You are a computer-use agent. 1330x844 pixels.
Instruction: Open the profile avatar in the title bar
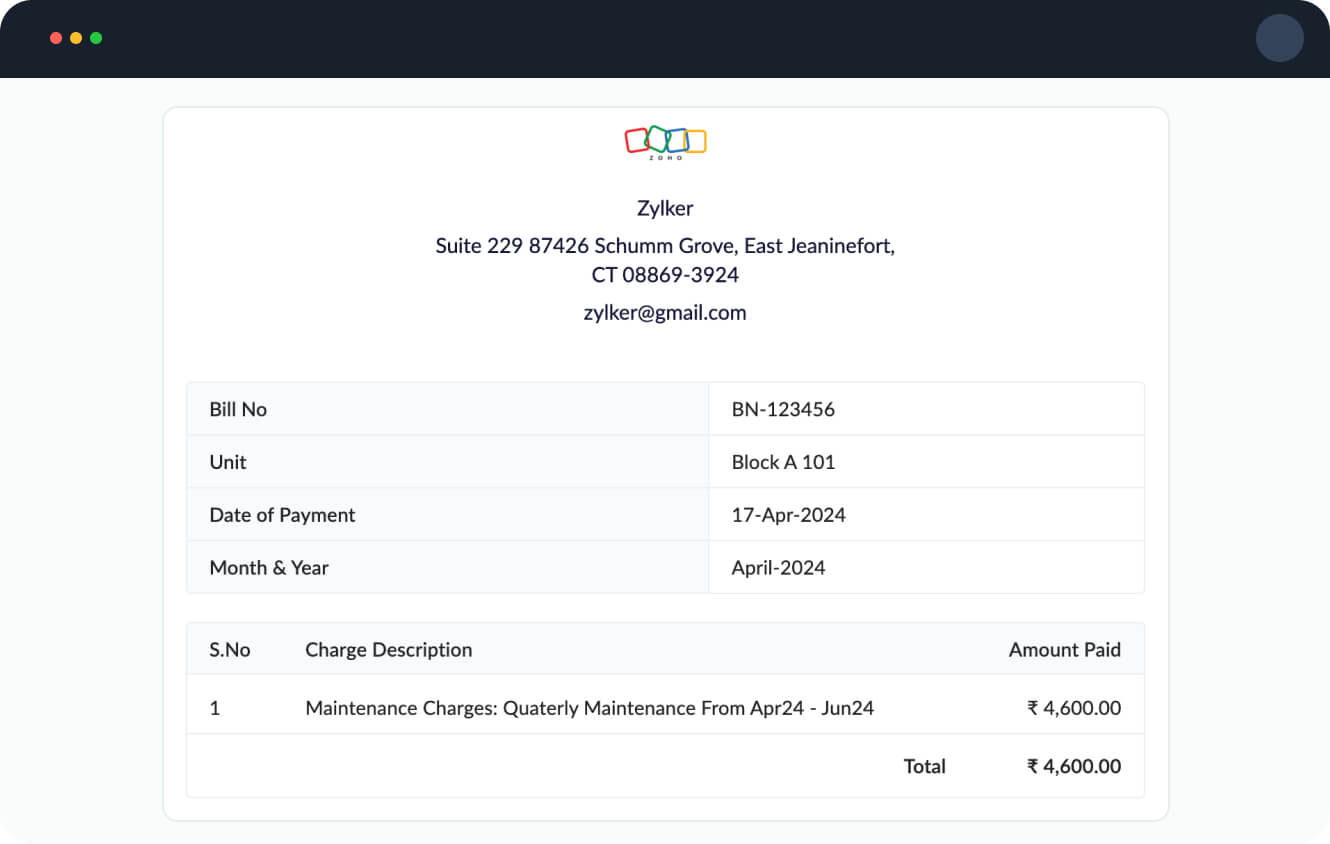(x=1280, y=38)
